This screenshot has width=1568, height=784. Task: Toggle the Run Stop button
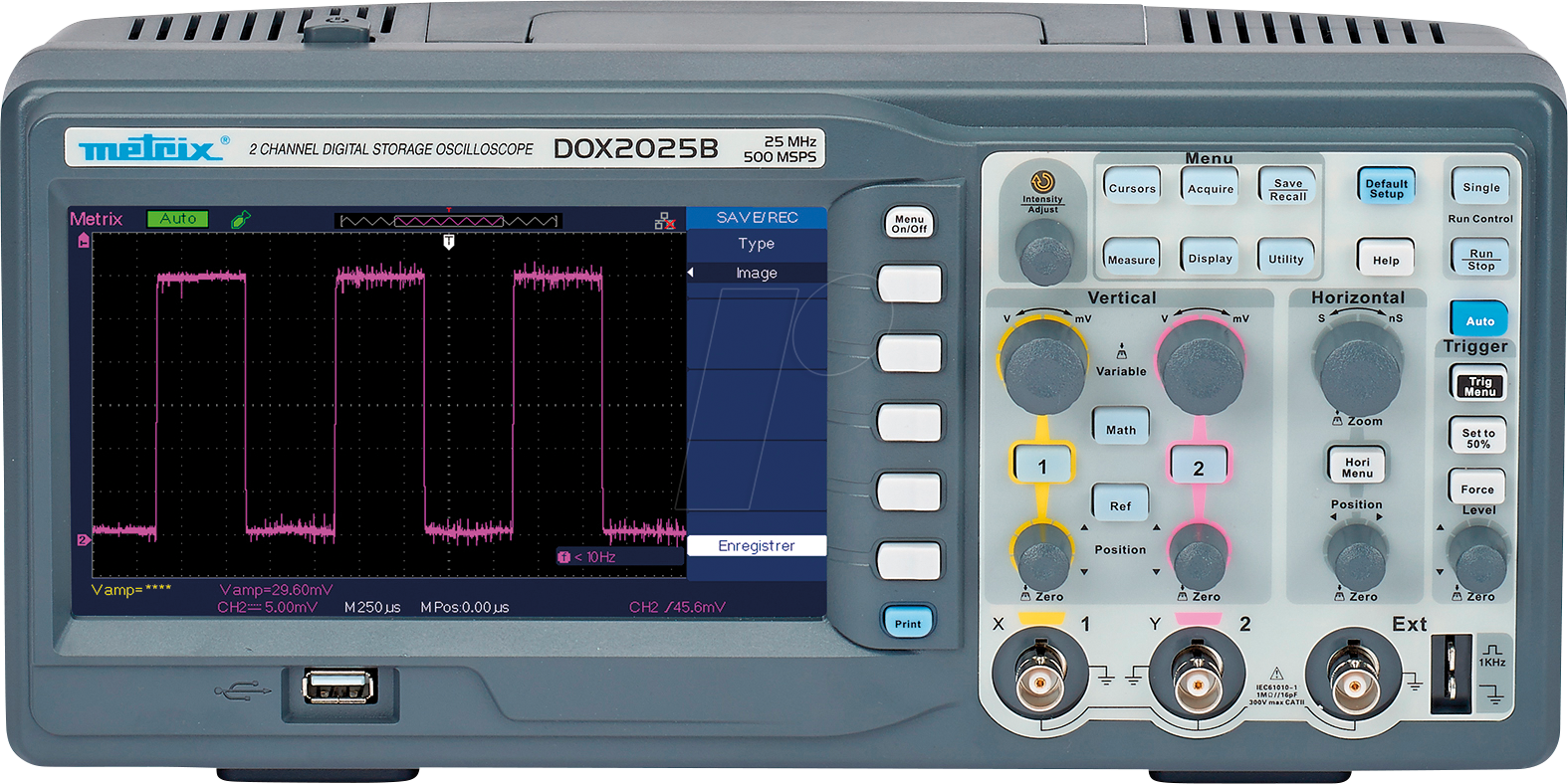pos(1480,258)
